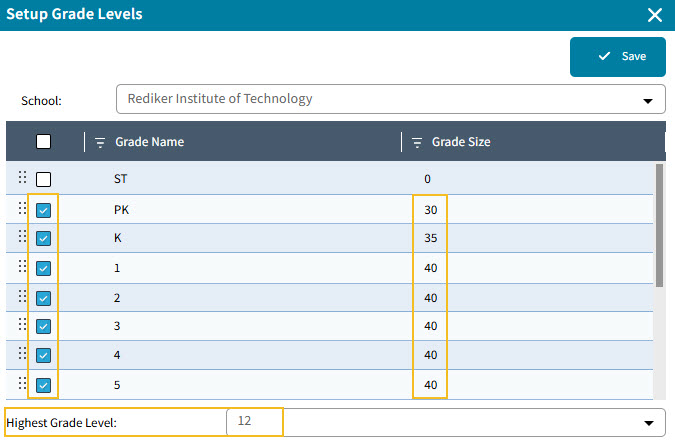Select the grade size 40 for grade 5

pyautogui.click(x=430, y=385)
